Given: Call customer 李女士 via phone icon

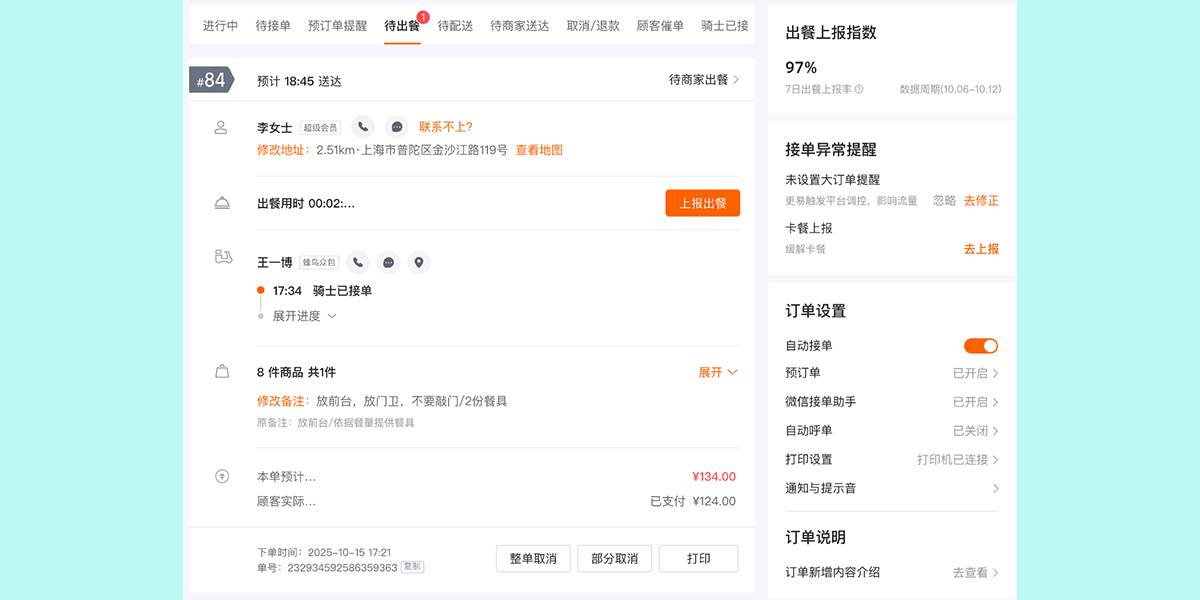Looking at the screenshot, I should point(362,127).
